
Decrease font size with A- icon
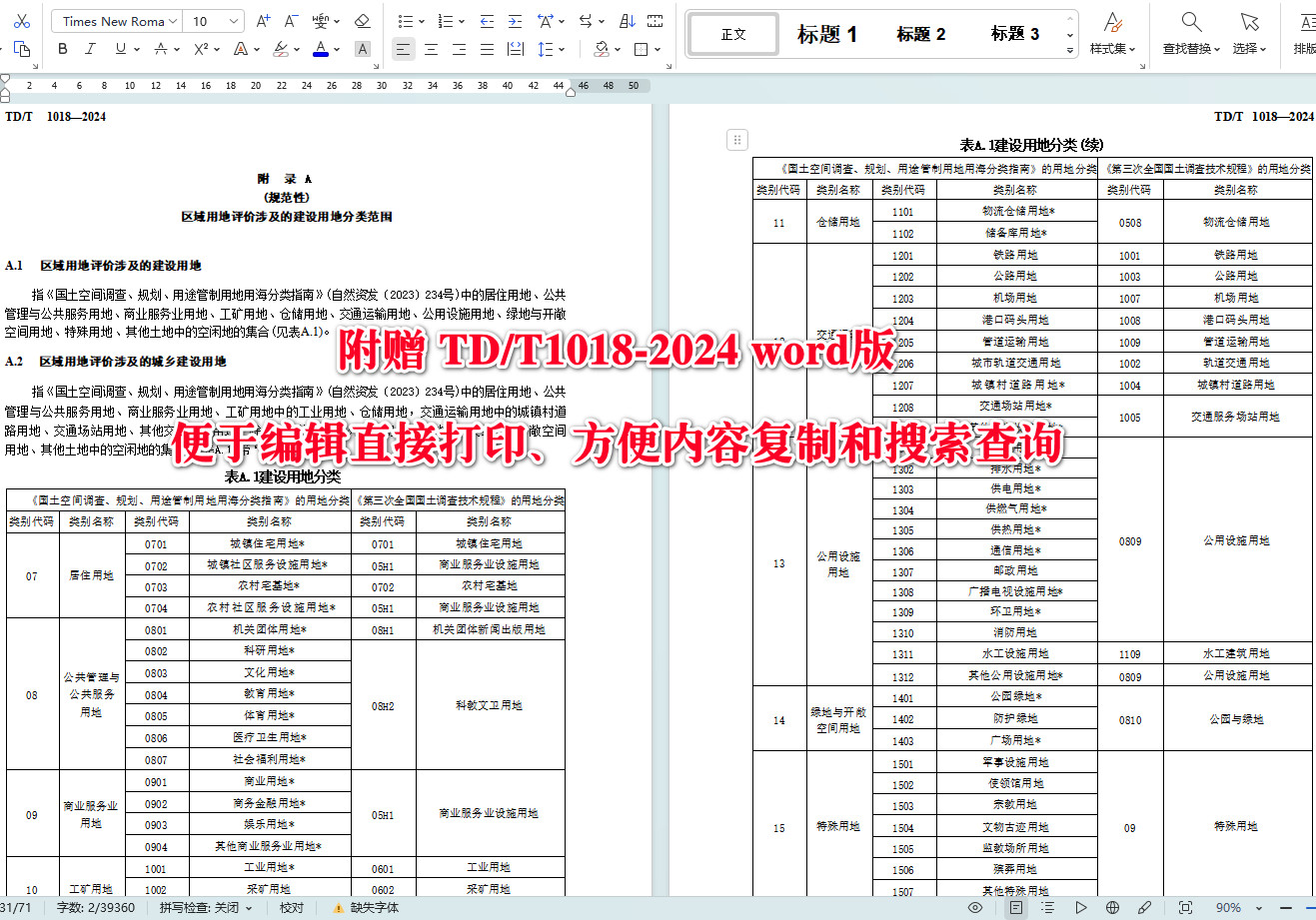291,21
